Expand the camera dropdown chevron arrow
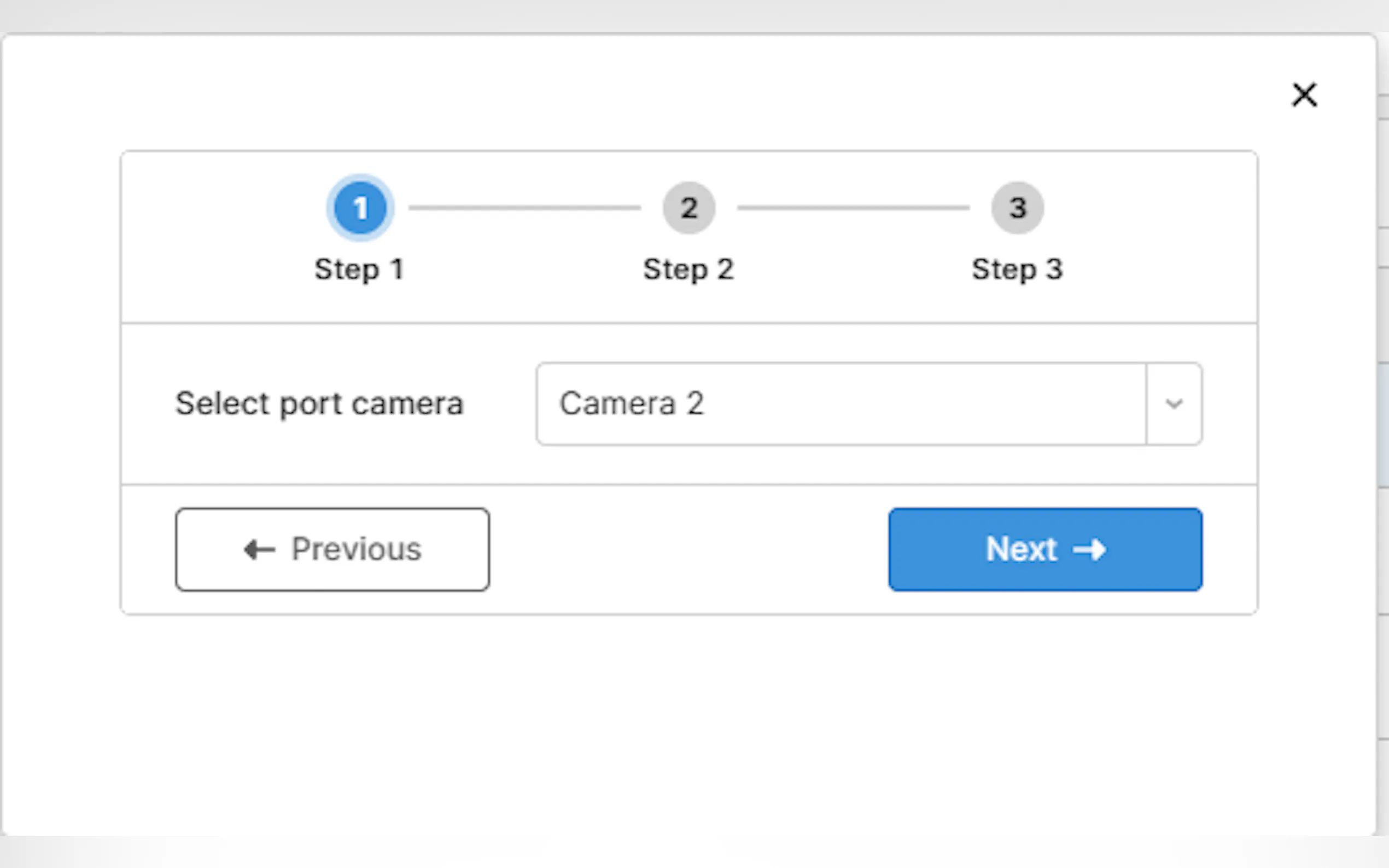 click(x=1174, y=403)
